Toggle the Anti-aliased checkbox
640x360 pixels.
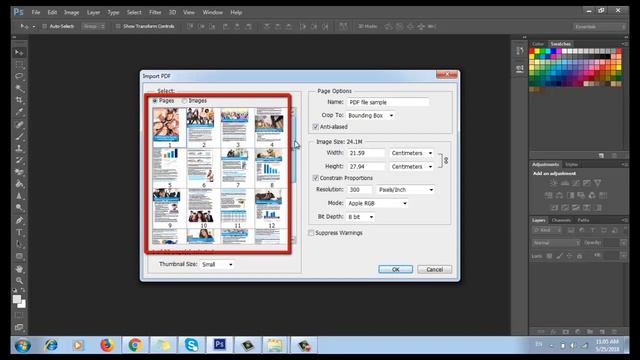pos(315,127)
